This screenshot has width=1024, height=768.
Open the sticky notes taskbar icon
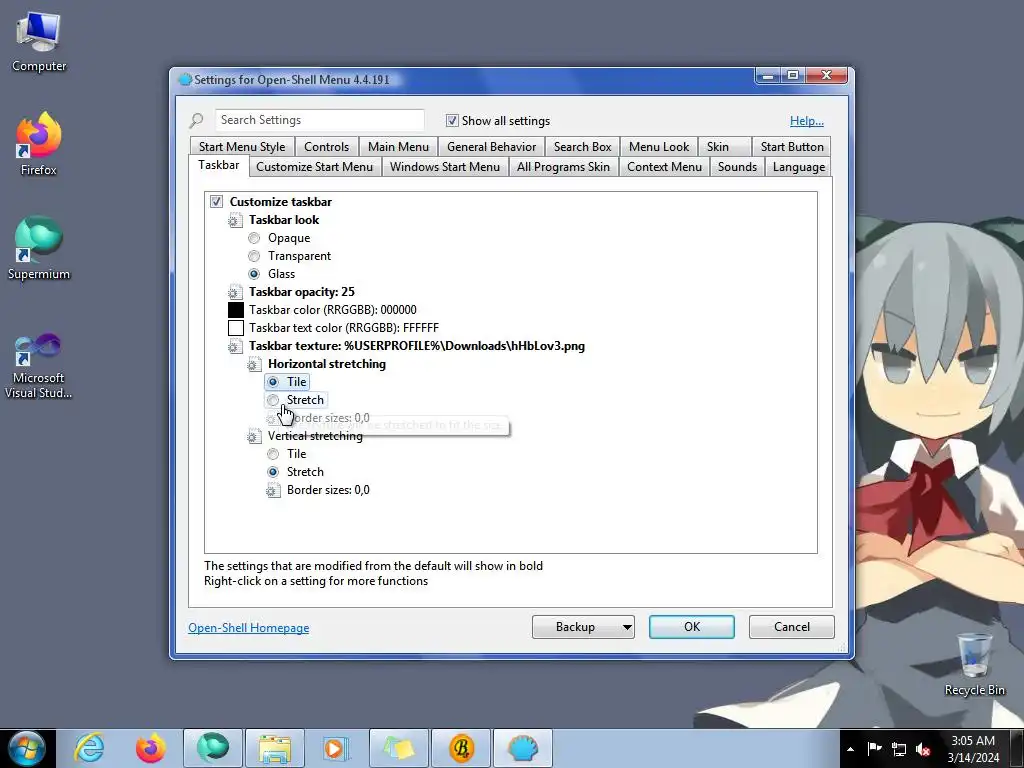coord(399,748)
